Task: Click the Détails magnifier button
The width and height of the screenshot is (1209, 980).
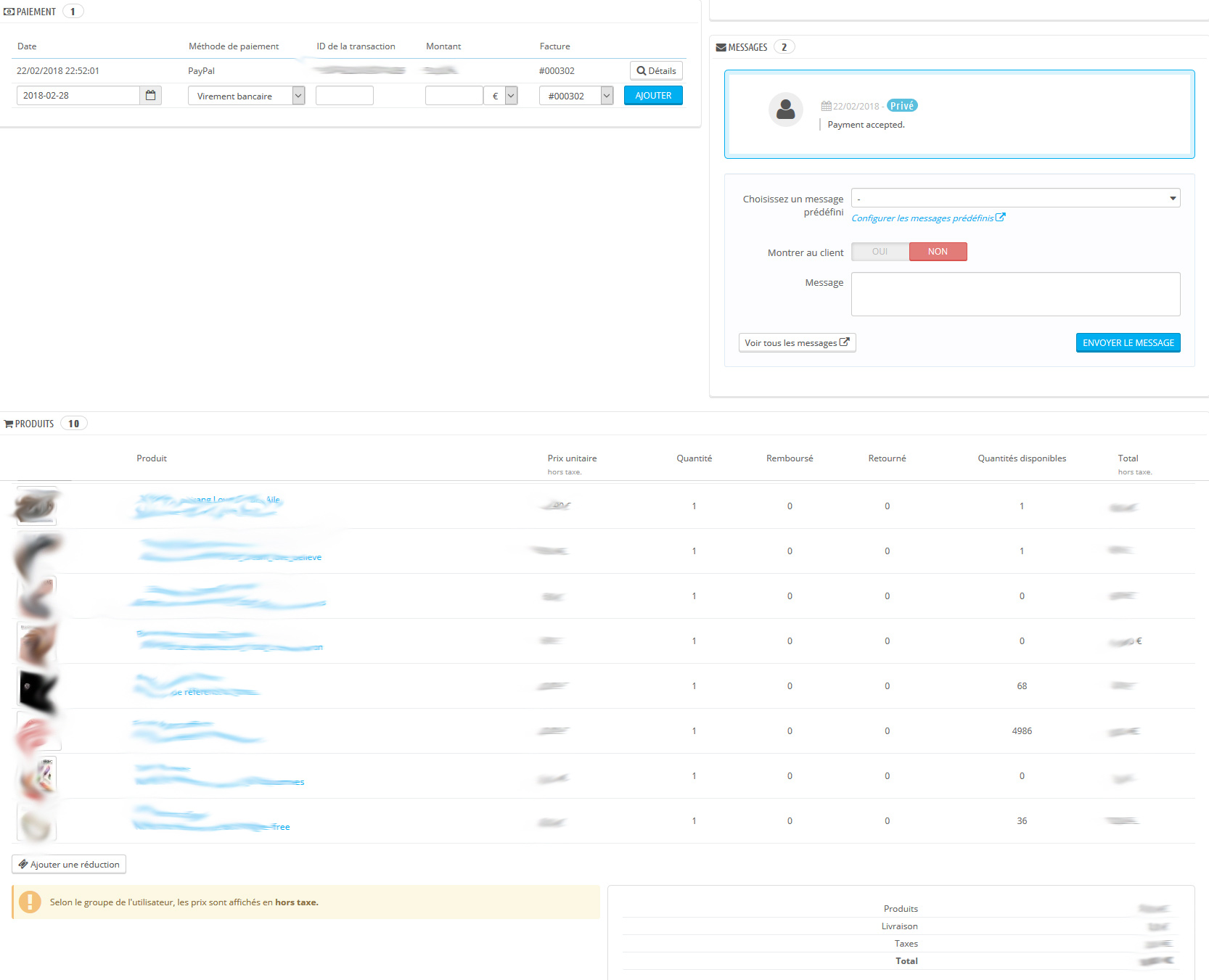Action: [x=656, y=71]
